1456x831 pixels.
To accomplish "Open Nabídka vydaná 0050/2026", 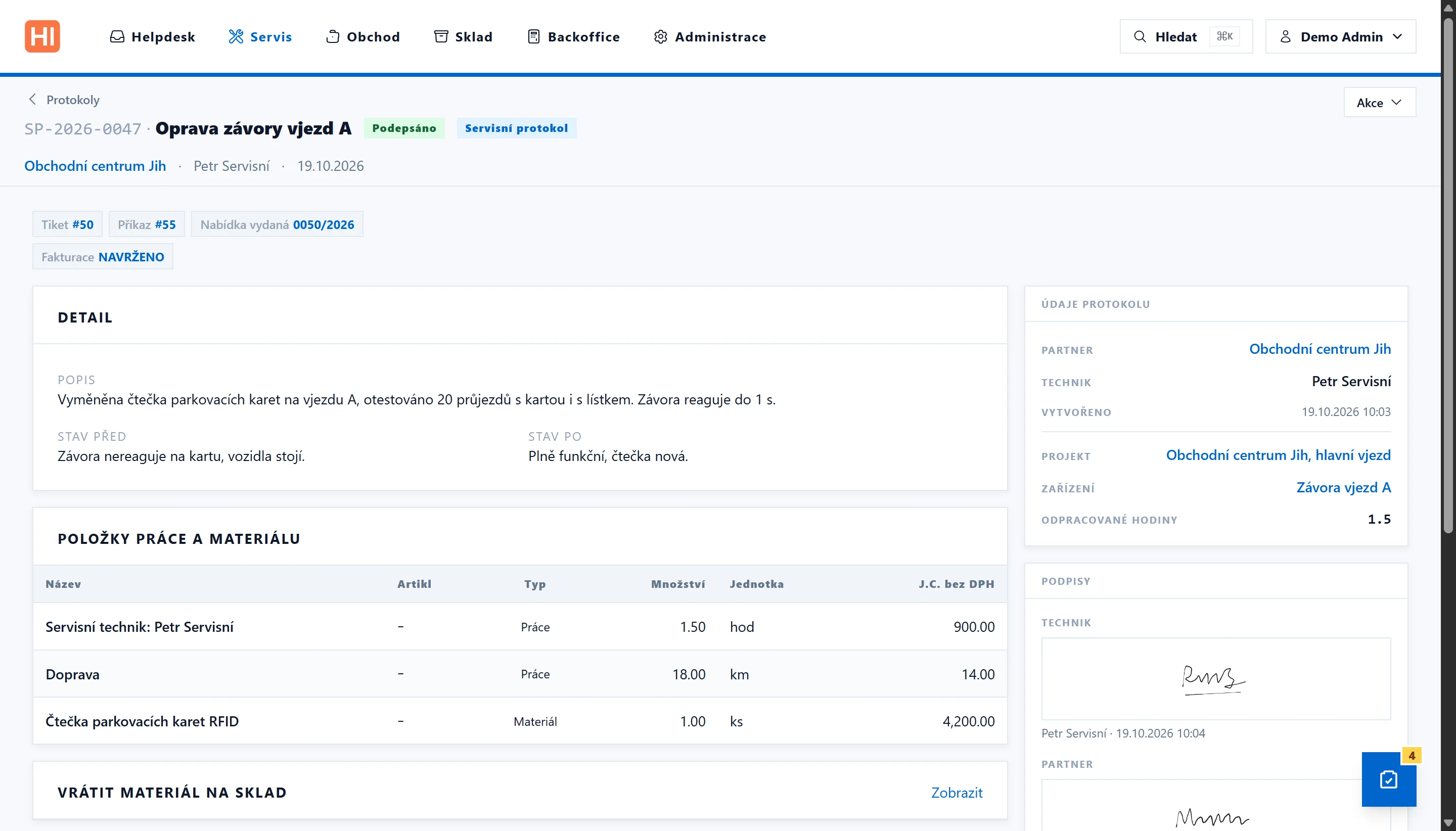I will click(277, 224).
